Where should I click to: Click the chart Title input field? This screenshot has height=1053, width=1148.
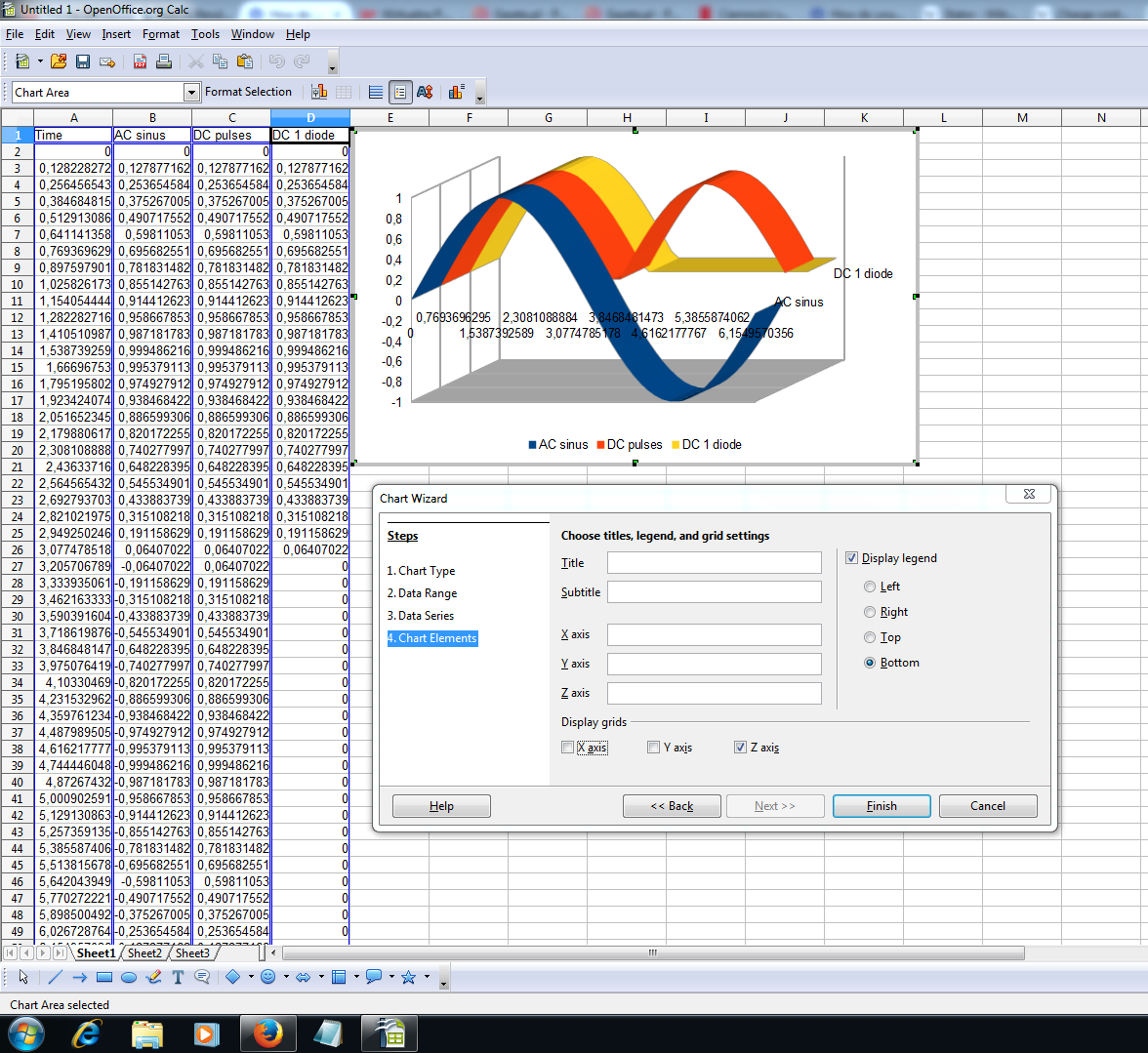714,563
